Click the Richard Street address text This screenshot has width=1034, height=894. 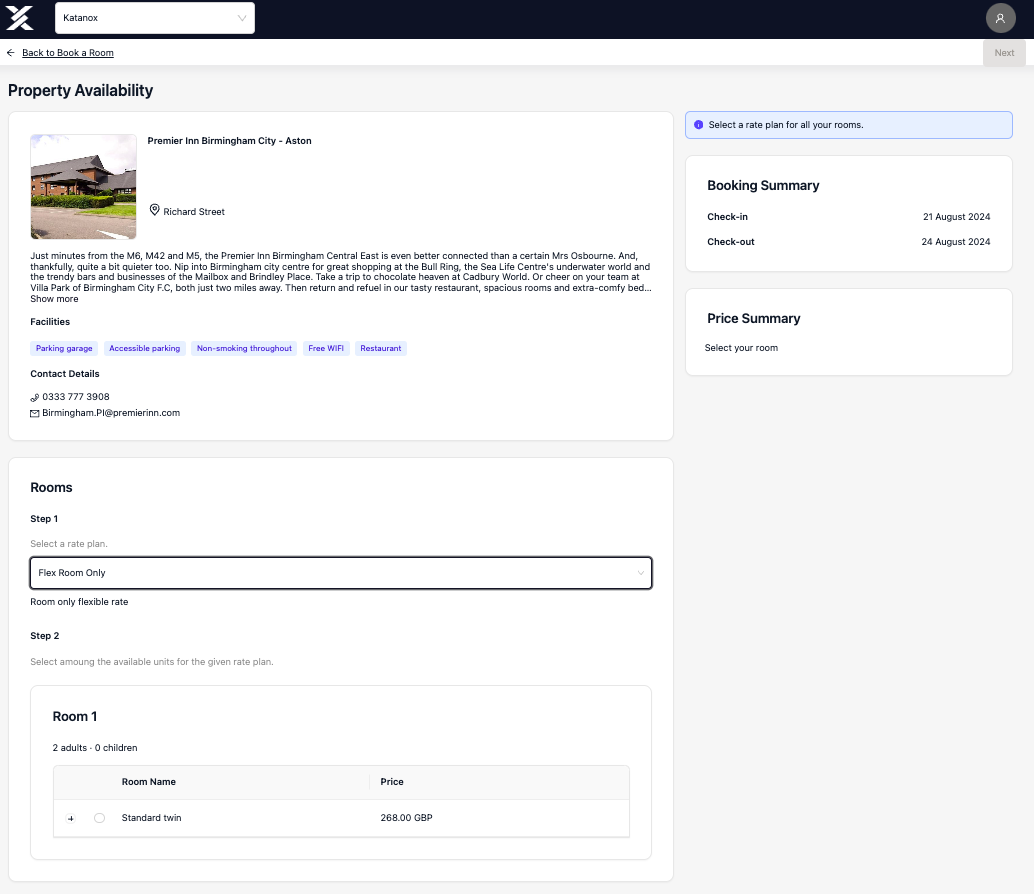pos(194,212)
